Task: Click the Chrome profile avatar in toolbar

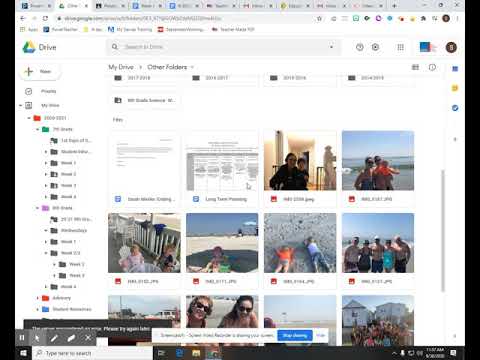Action: point(446,18)
